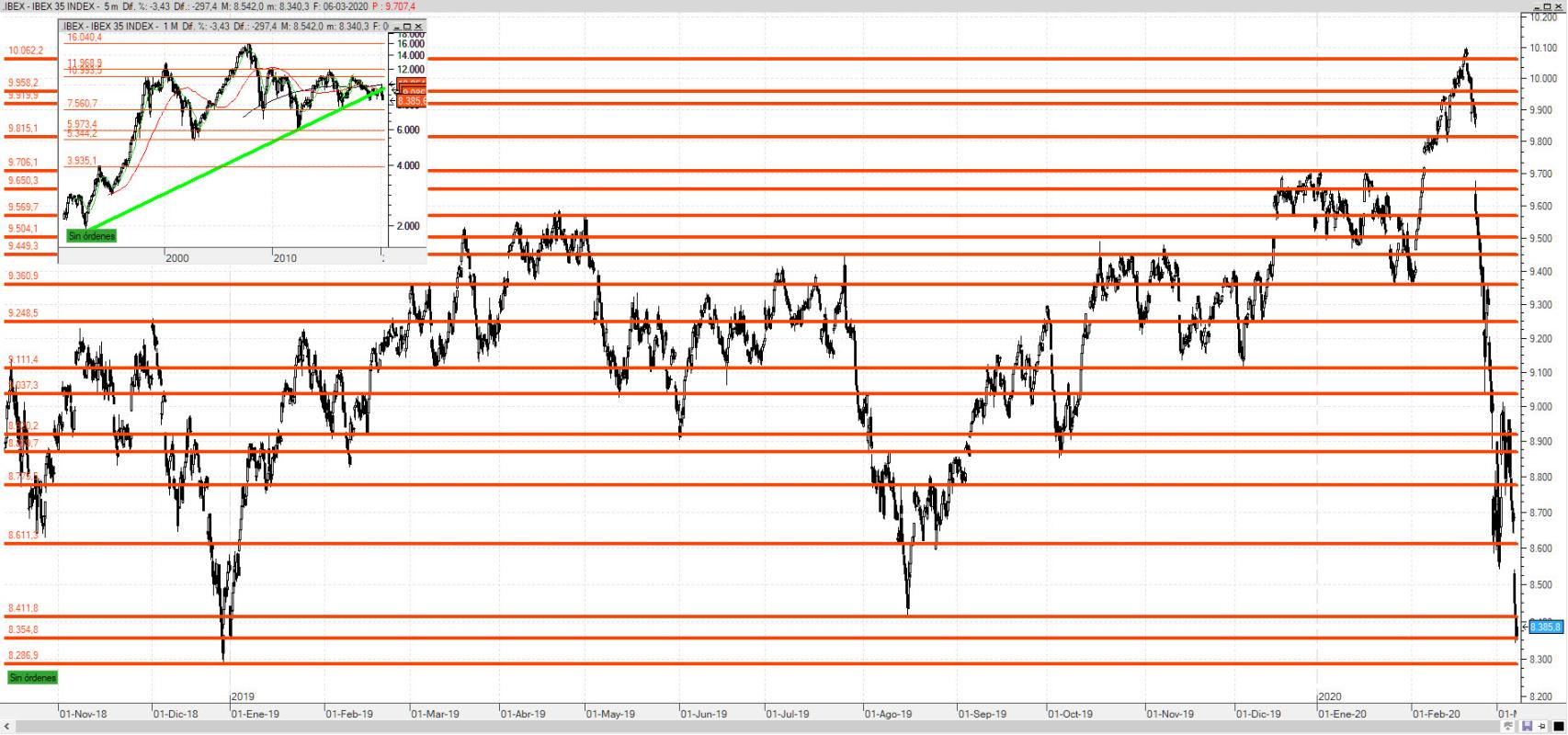Select the 9.569,7 level label
The height and width of the screenshot is (735, 1568).
click(23, 207)
